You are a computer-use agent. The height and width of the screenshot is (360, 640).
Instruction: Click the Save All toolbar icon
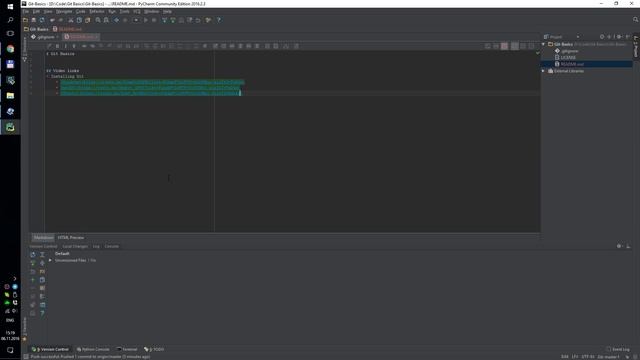point(34,20)
